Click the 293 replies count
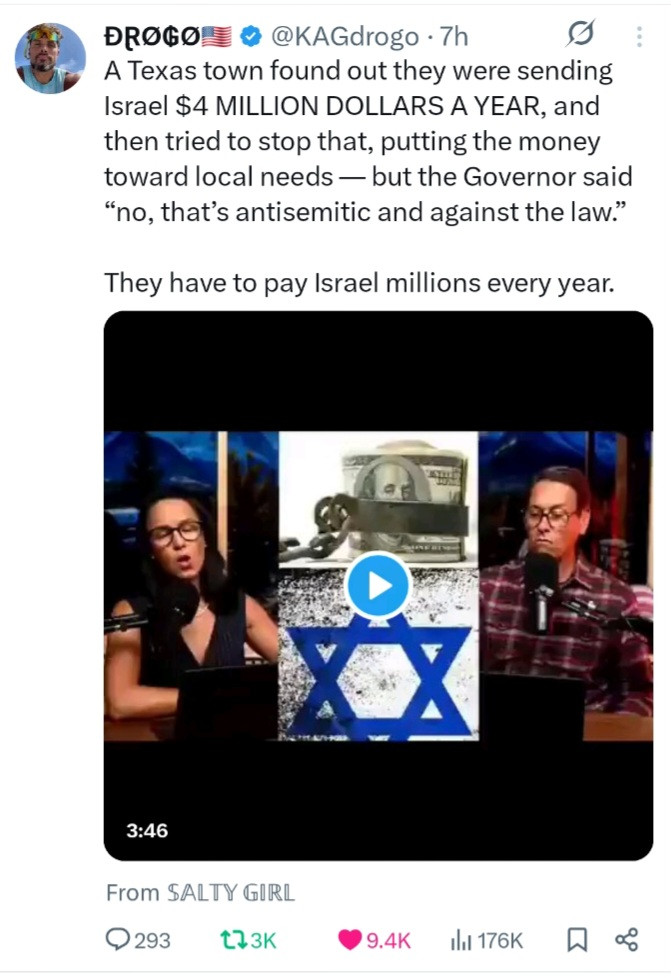The height and width of the screenshot is (978, 671). (152, 940)
